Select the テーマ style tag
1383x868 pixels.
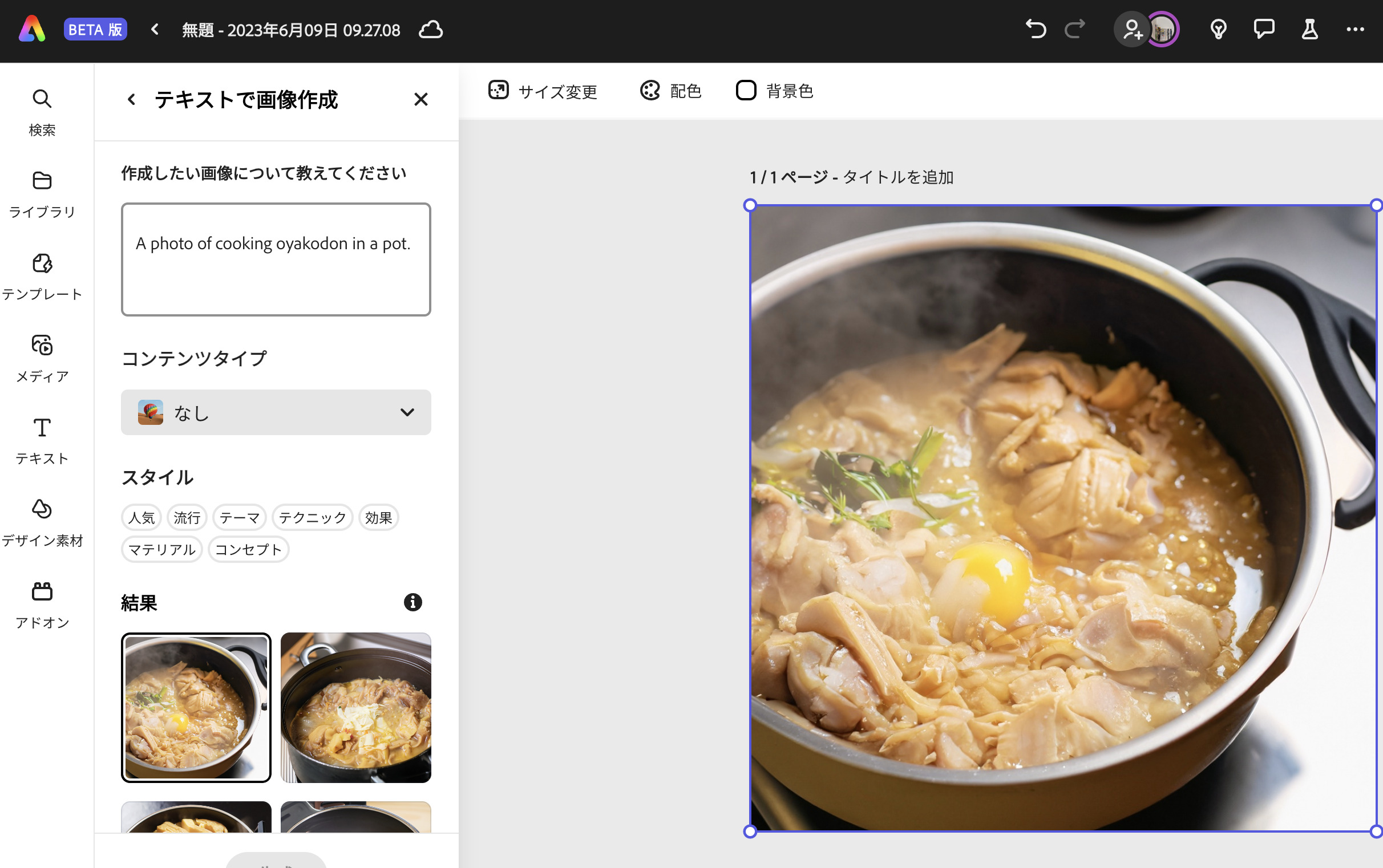240,517
